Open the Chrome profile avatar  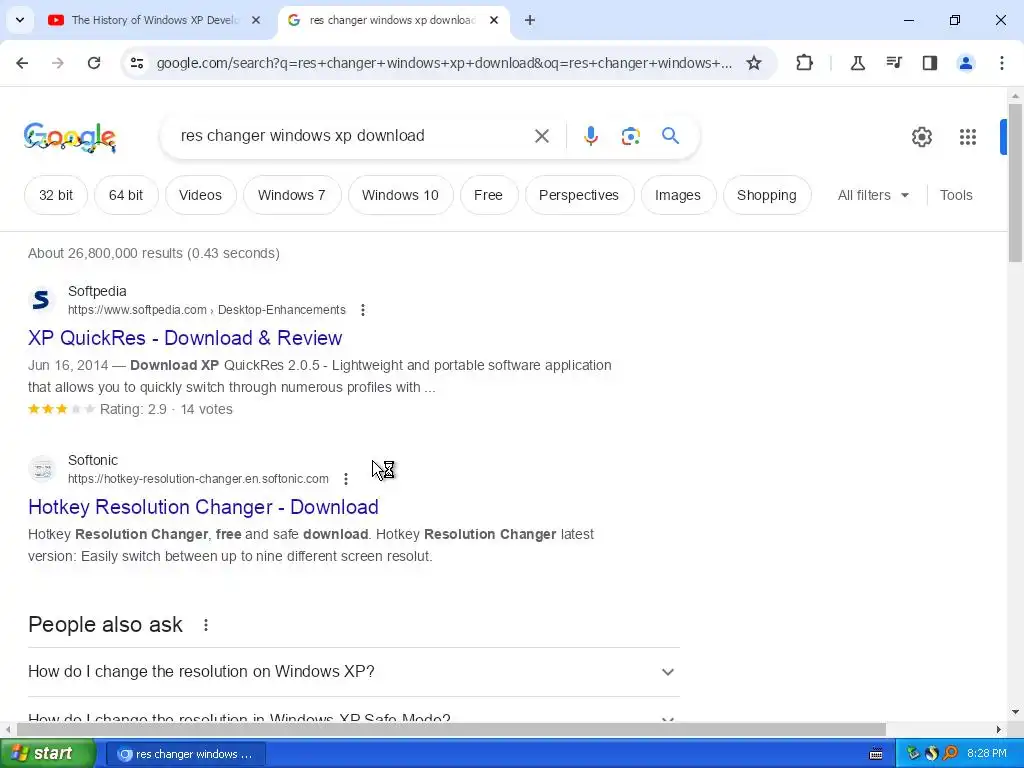[965, 63]
